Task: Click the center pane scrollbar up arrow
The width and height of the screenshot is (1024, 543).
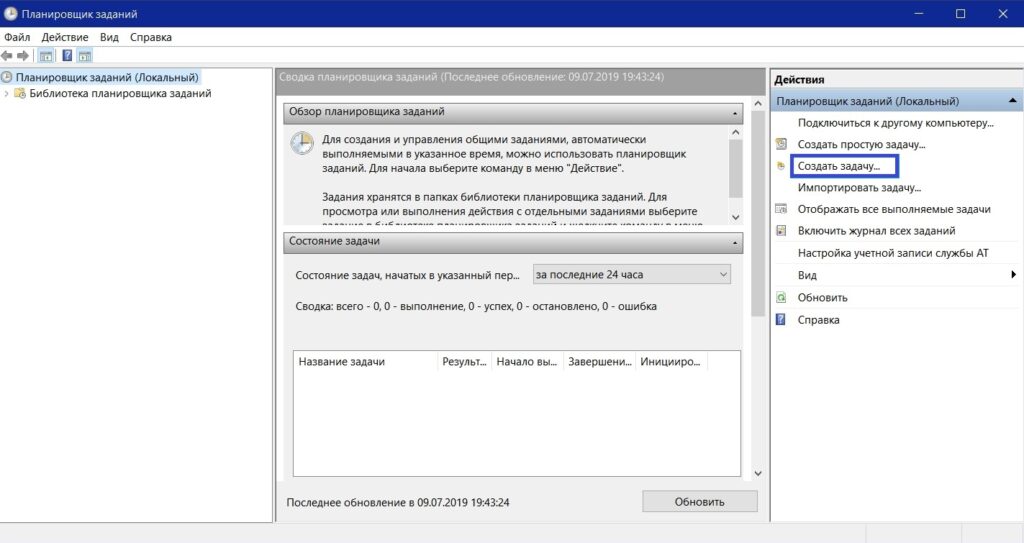Action: pyautogui.click(x=758, y=103)
